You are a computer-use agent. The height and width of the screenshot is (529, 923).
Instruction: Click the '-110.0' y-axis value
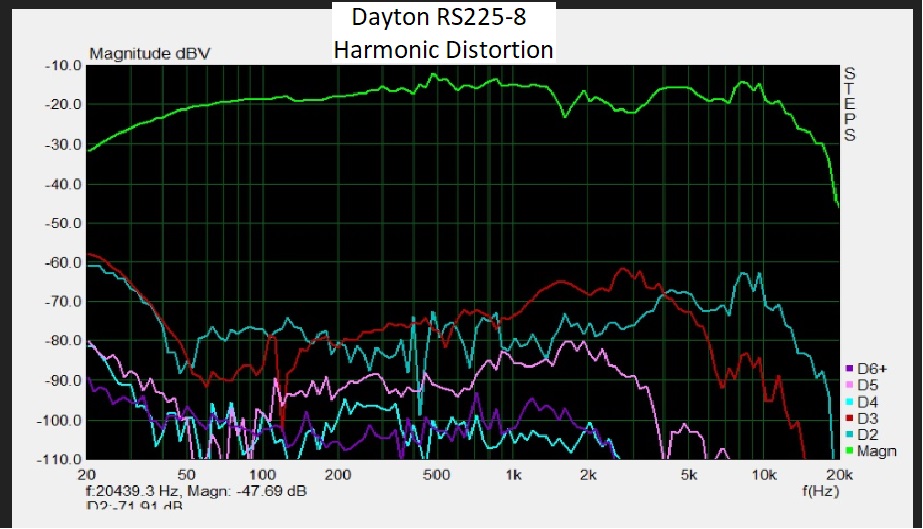(x=59, y=460)
